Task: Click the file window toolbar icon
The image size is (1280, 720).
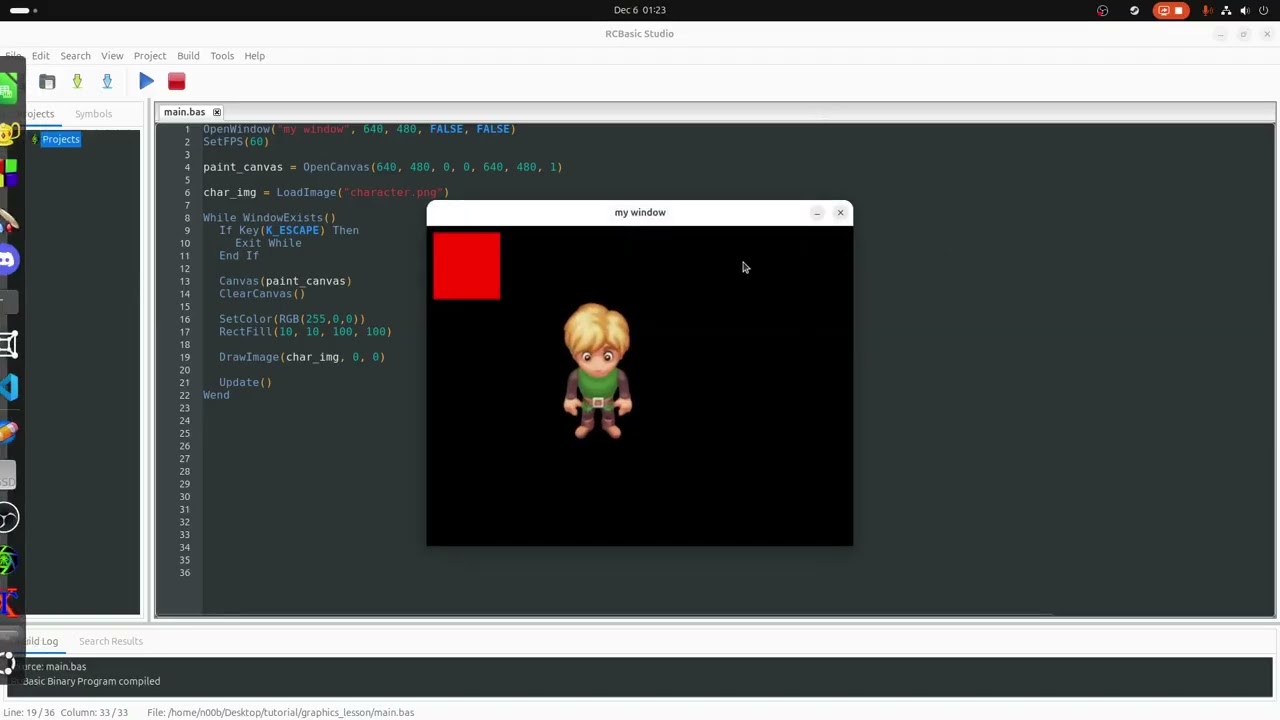Action: (47, 81)
